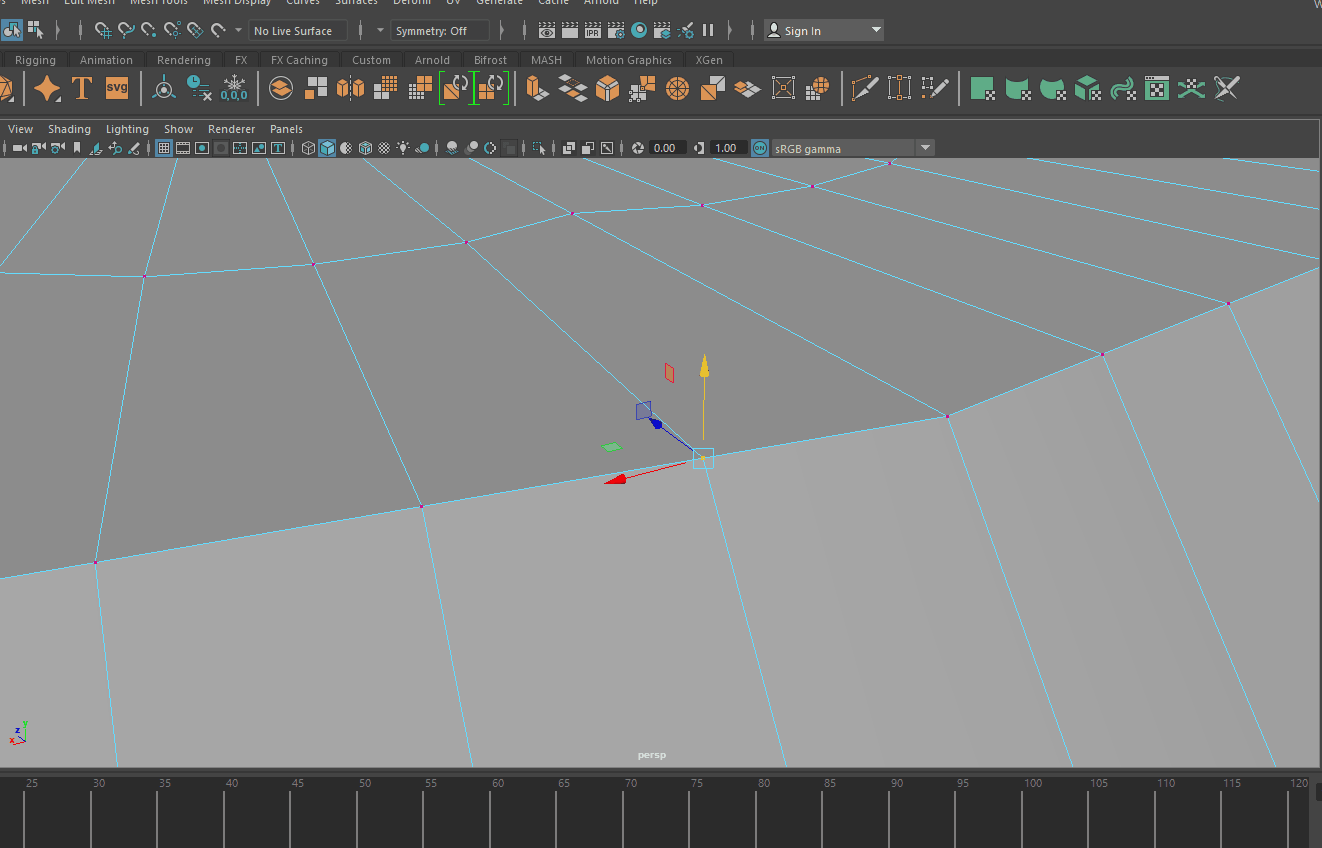The height and width of the screenshot is (848, 1322).
Task: Click the Automatic UV mapping cube icon
Action: point(1088,88)
